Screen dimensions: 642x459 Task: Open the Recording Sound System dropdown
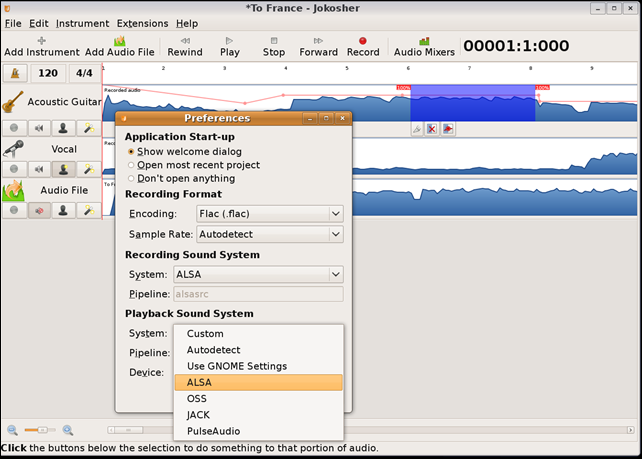pos(257,274)
